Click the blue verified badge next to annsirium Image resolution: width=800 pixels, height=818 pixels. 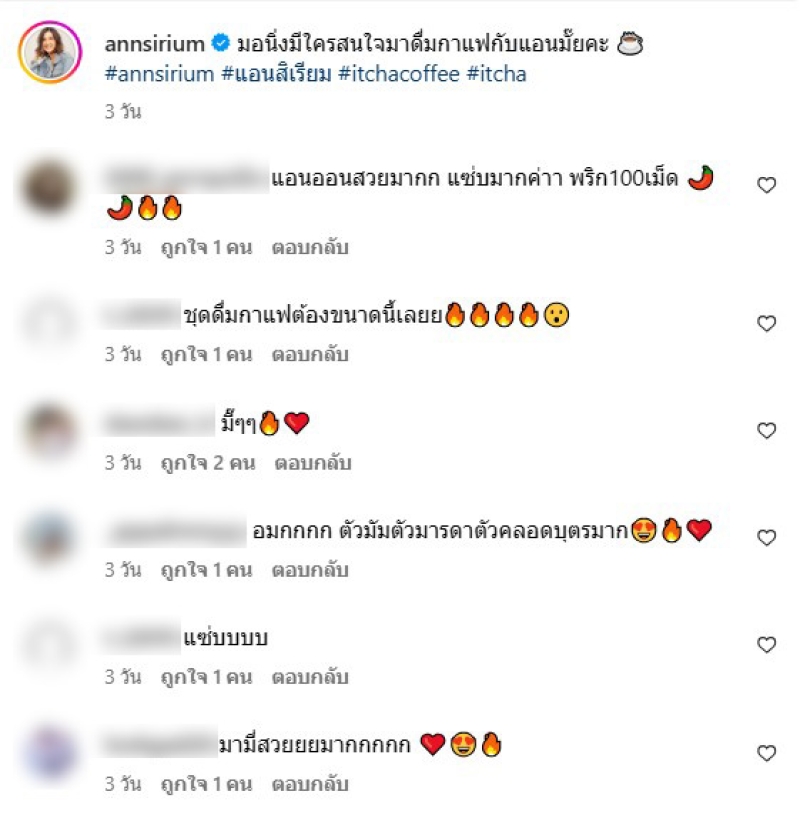(x=221, y=43)
